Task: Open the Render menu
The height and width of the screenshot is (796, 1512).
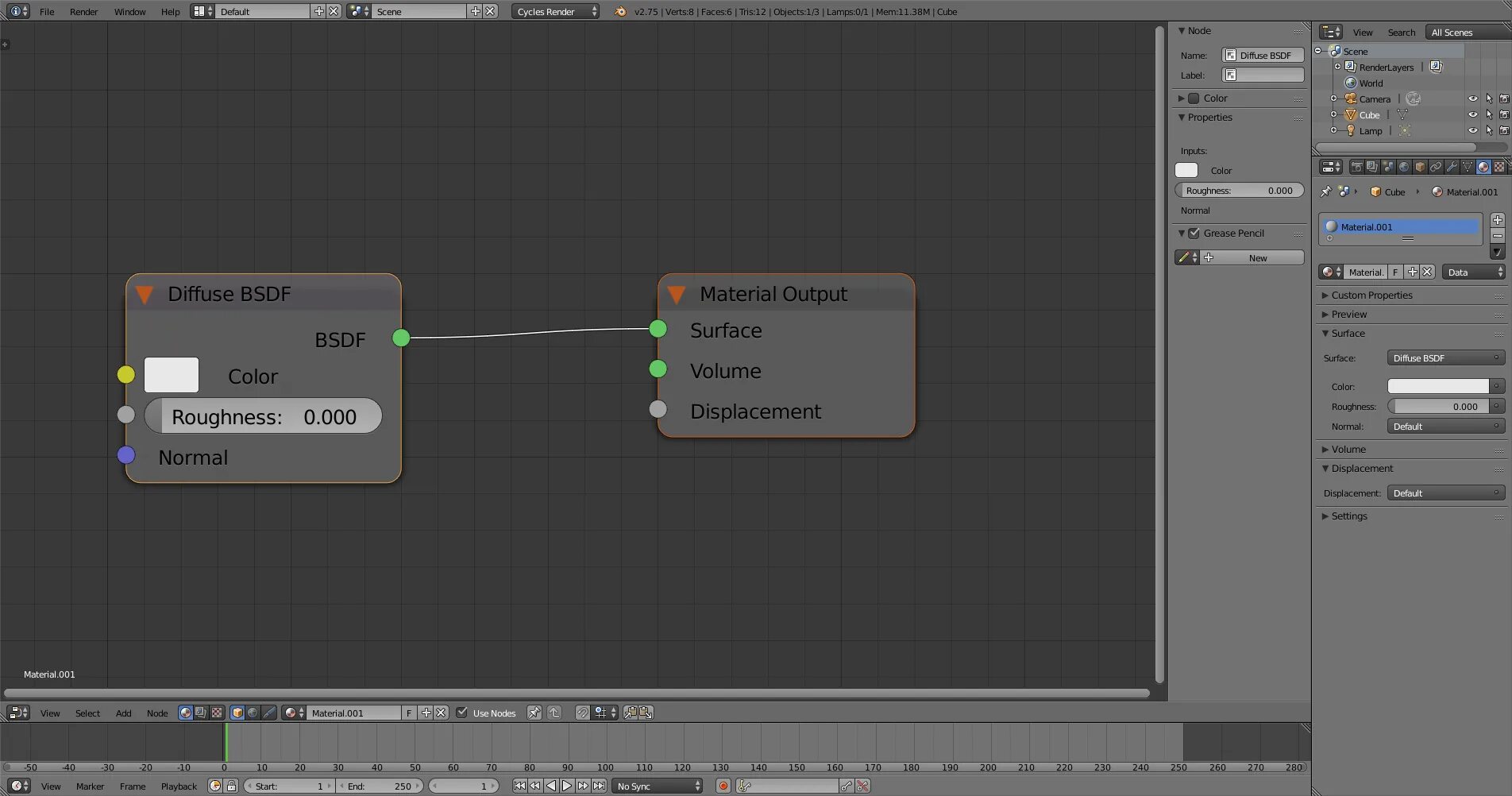Action: click(x=83, y=11)
